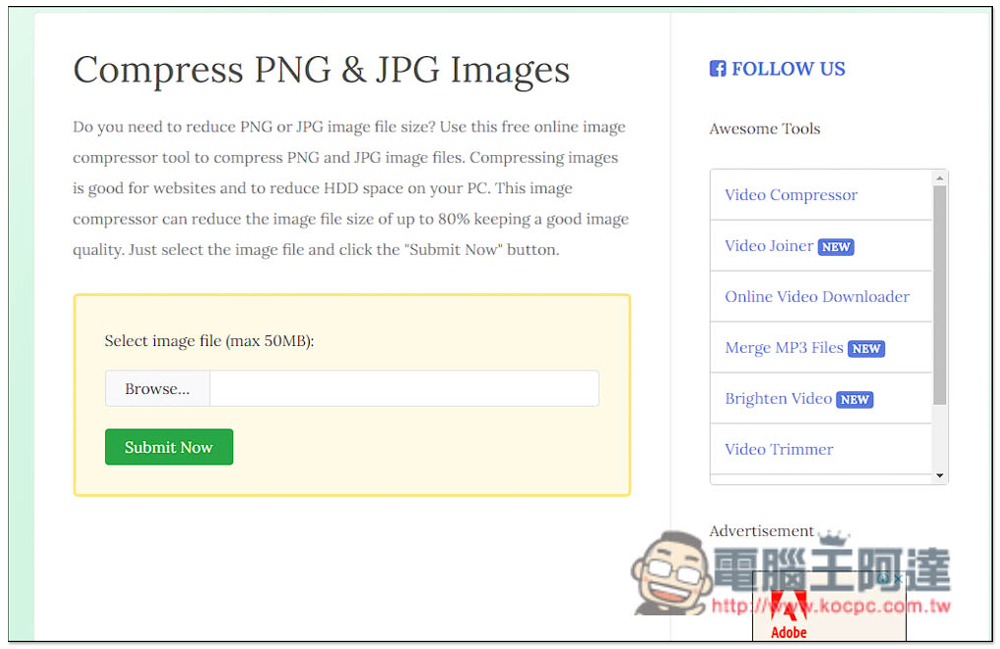The width and height of the screenshot is (1000, 649).
Task: Click the ad info icon on the advertisement
Action: 884,579
